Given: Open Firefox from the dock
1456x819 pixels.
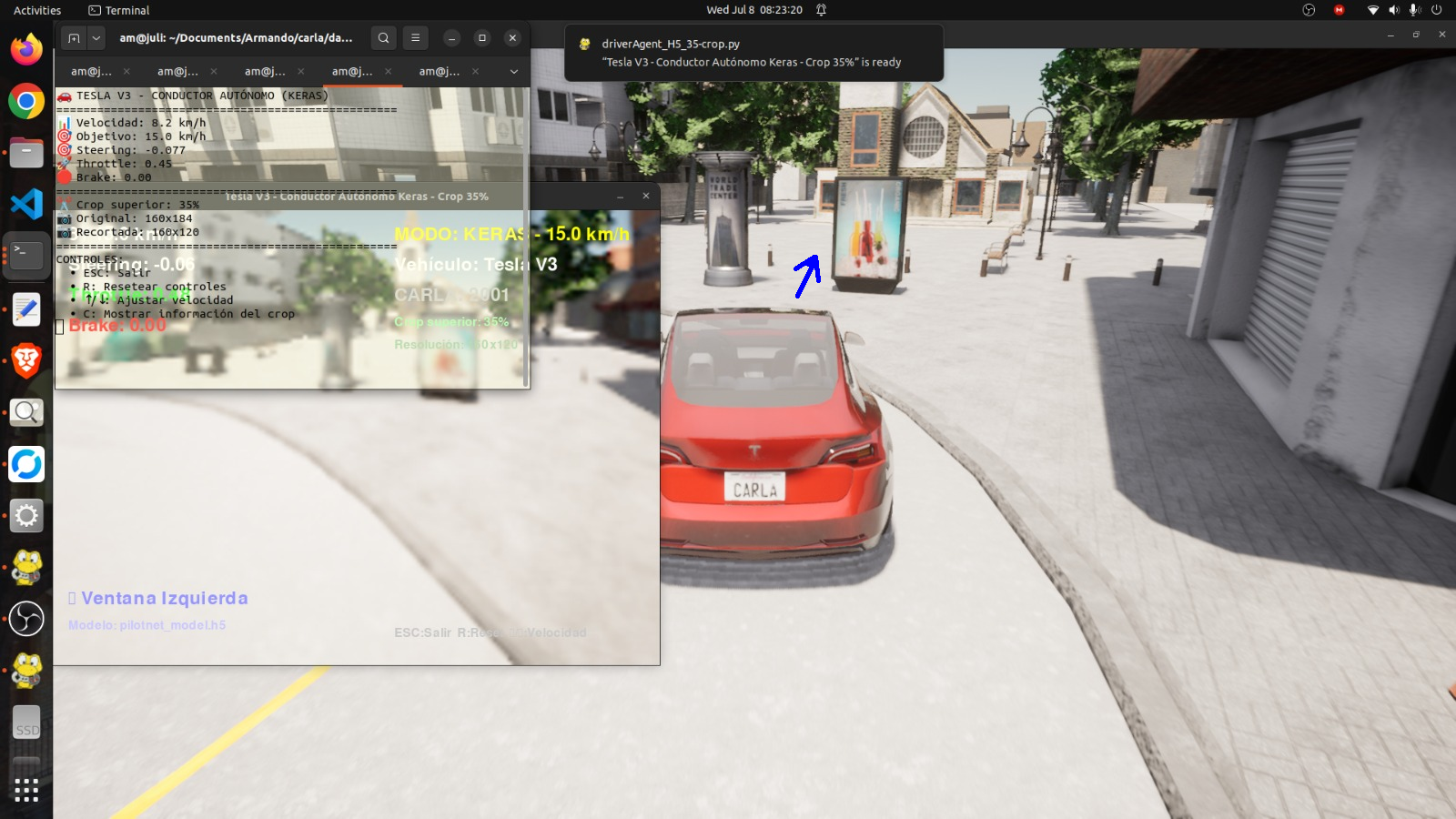Looking at the screenshot, I should (x=26, y=49).
